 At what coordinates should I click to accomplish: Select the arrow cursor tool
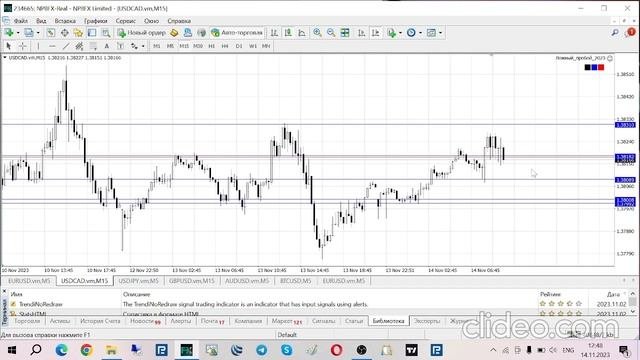(9, 46)
